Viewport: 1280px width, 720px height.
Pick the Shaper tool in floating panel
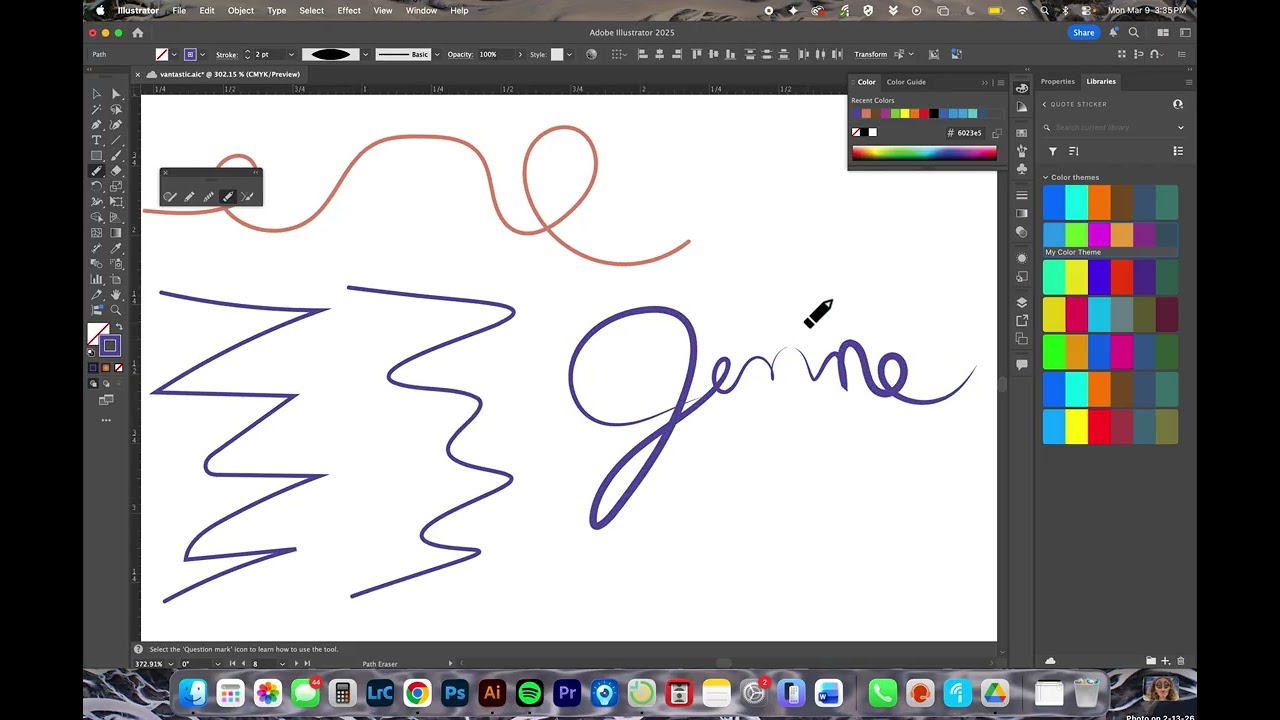[170, 197]
